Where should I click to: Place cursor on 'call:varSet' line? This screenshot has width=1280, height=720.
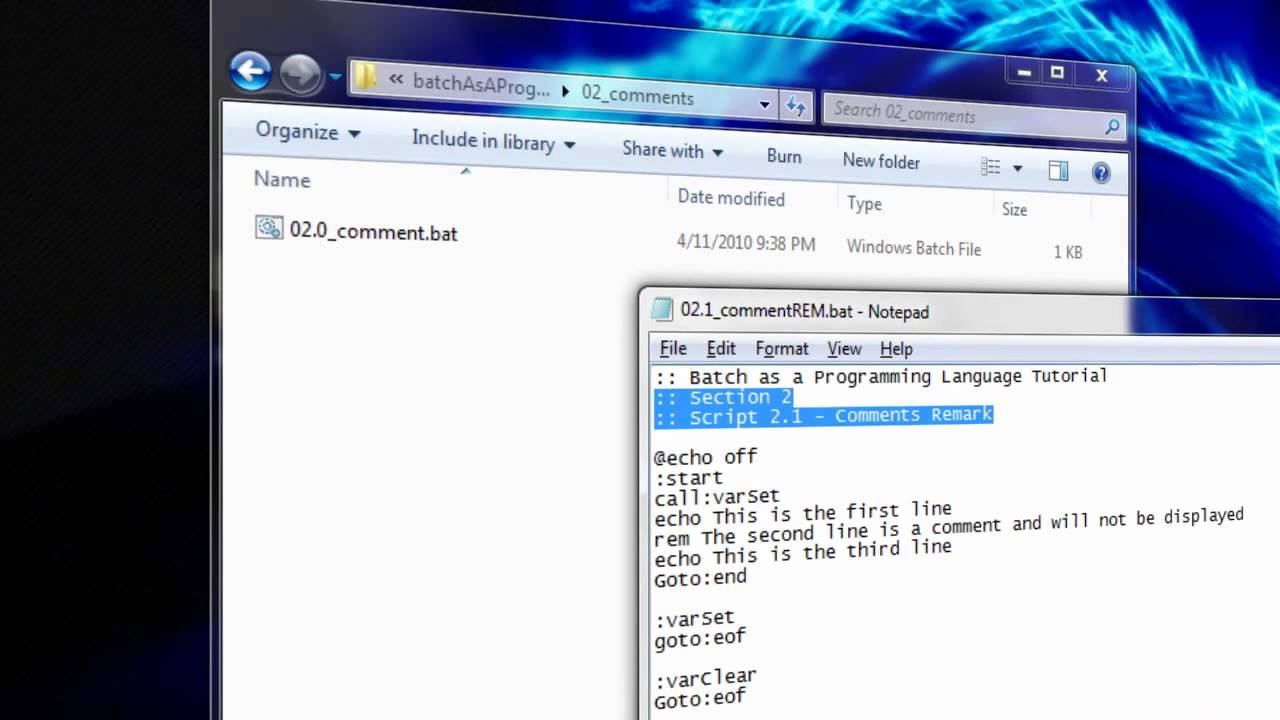click(x=717, y=496)
